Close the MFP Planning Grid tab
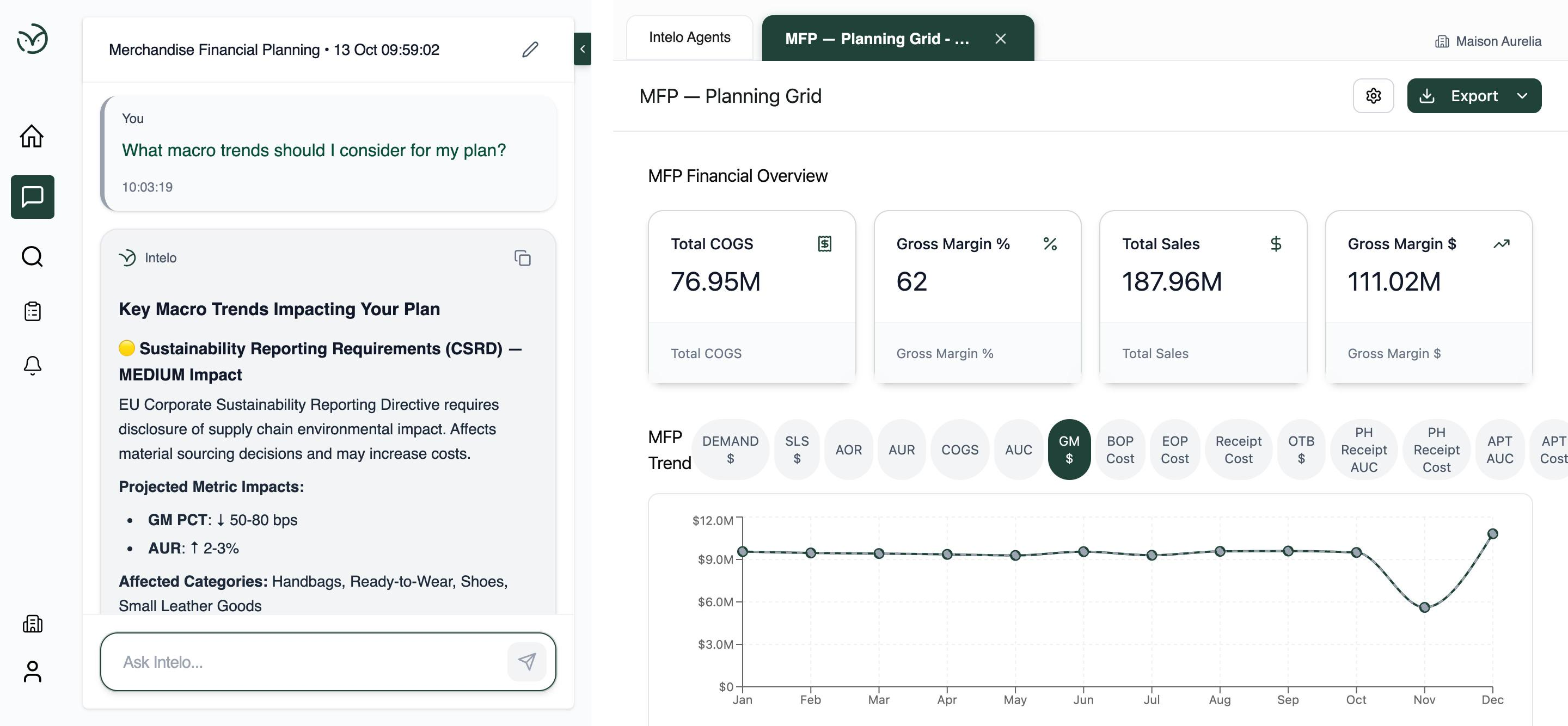1568x726 pixels. pyautogui.click(x=1001, y=38)
